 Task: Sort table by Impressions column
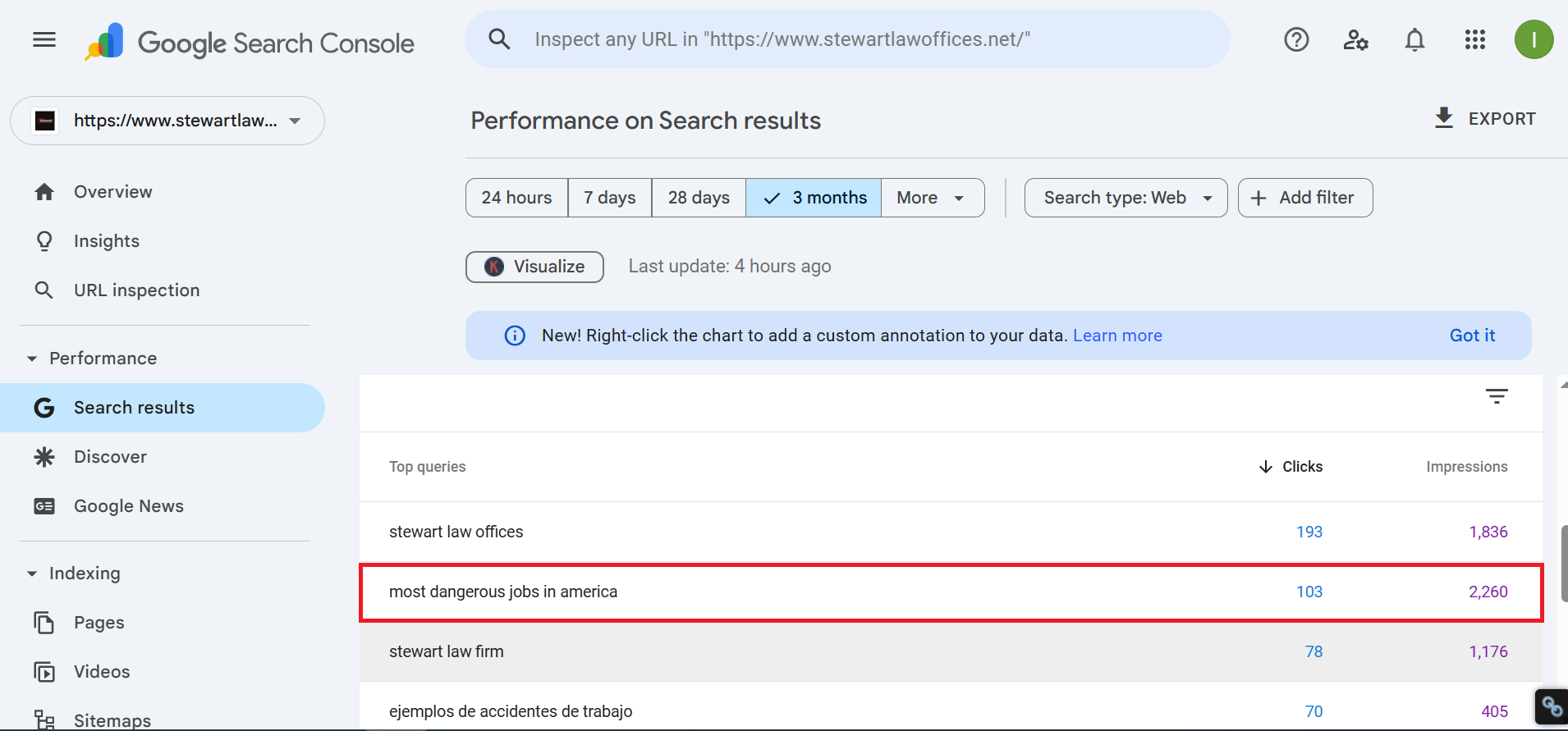(1467, 467)
